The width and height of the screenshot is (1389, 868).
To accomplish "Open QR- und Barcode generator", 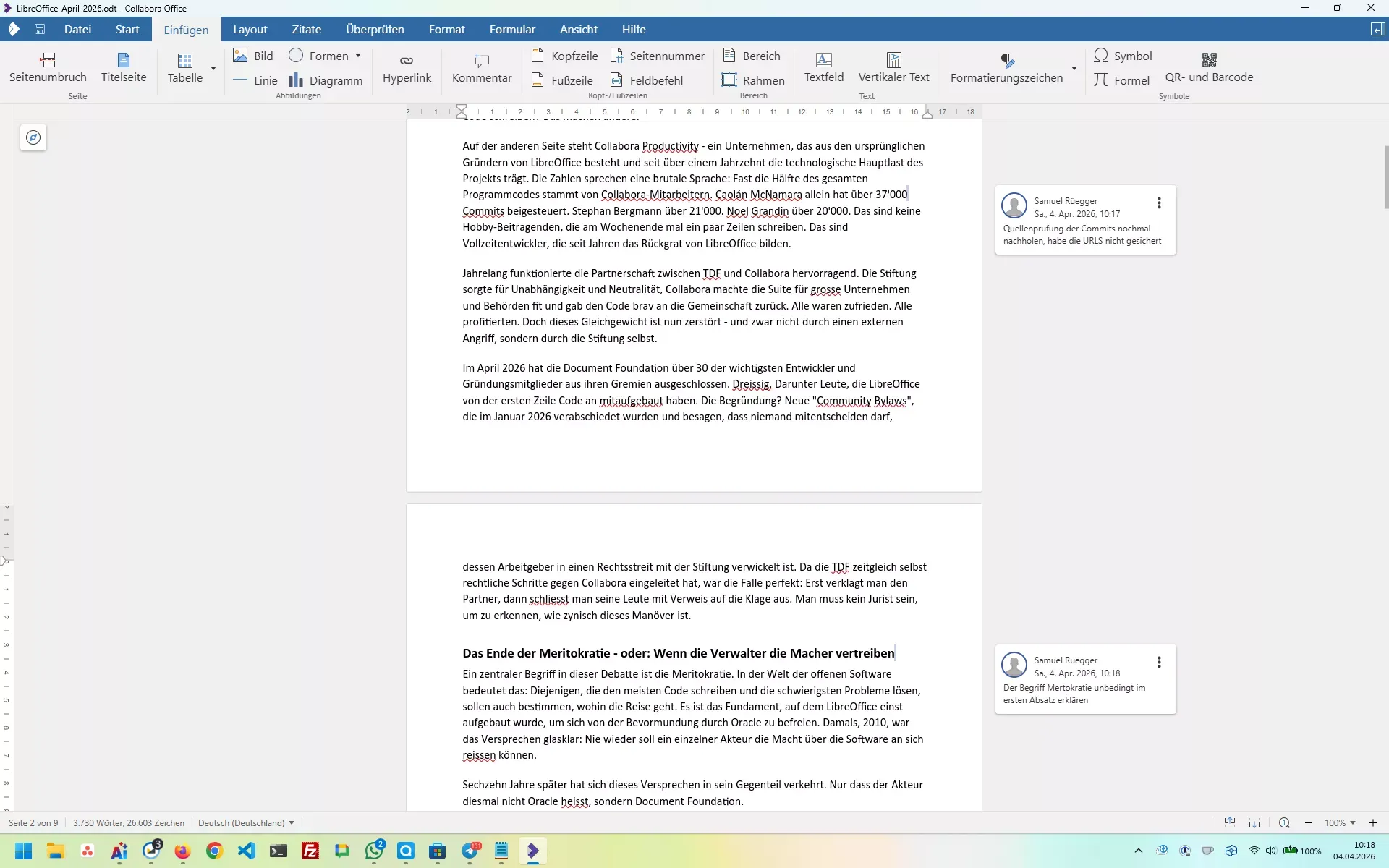I will coord(1209,67).
